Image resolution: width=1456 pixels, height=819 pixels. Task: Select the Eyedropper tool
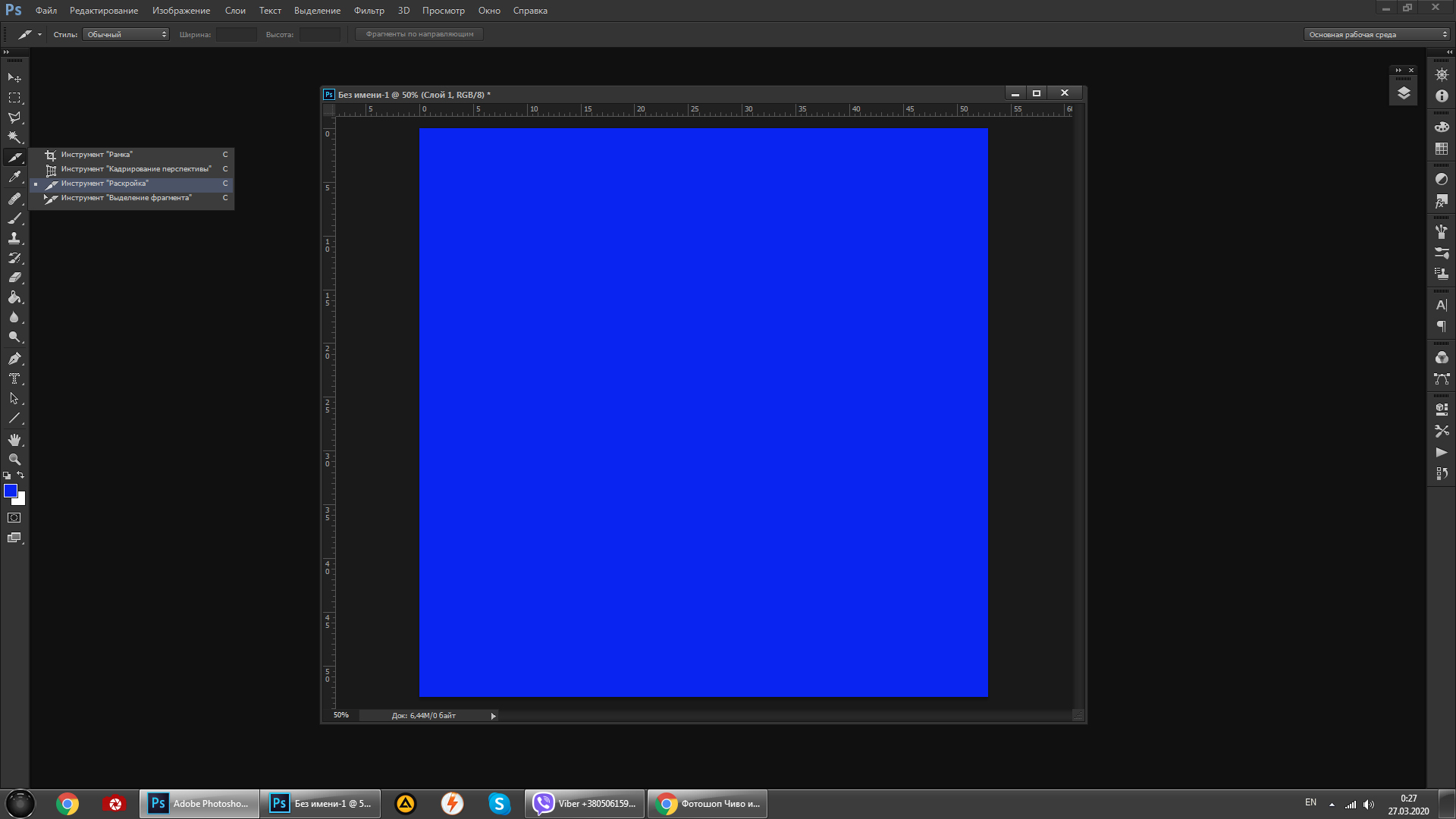(x=14, y=177)
